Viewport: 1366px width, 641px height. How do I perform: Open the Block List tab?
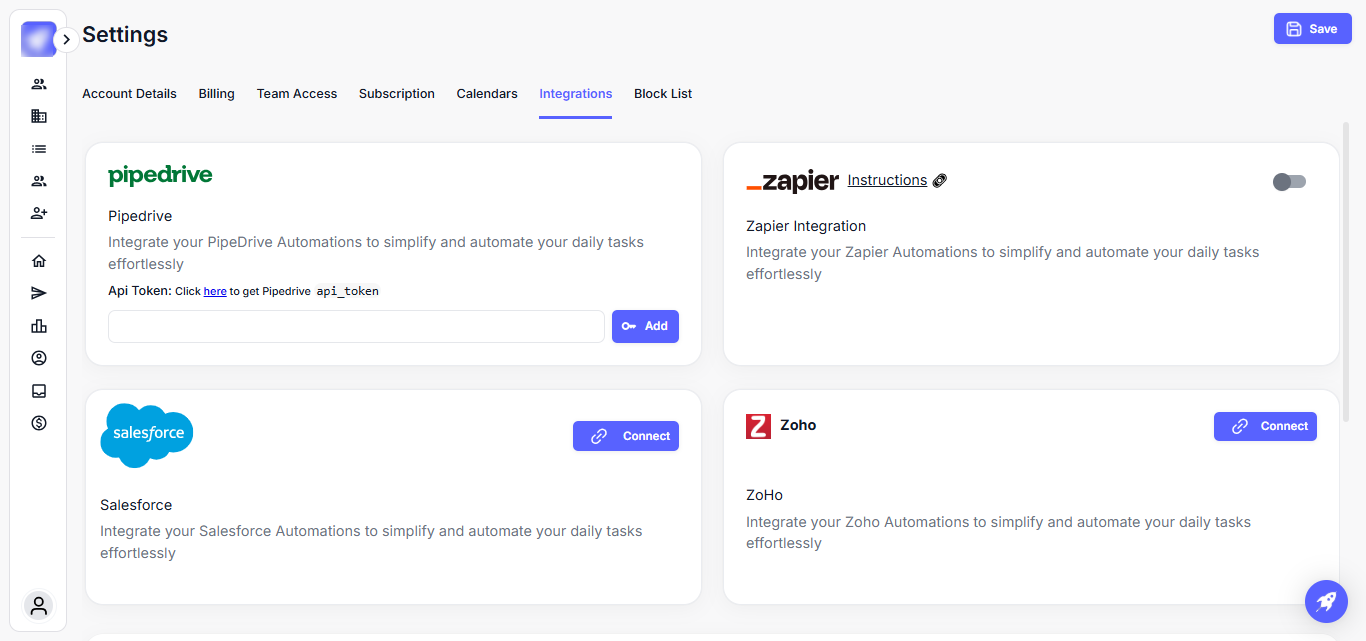click(x=663, y=94)
